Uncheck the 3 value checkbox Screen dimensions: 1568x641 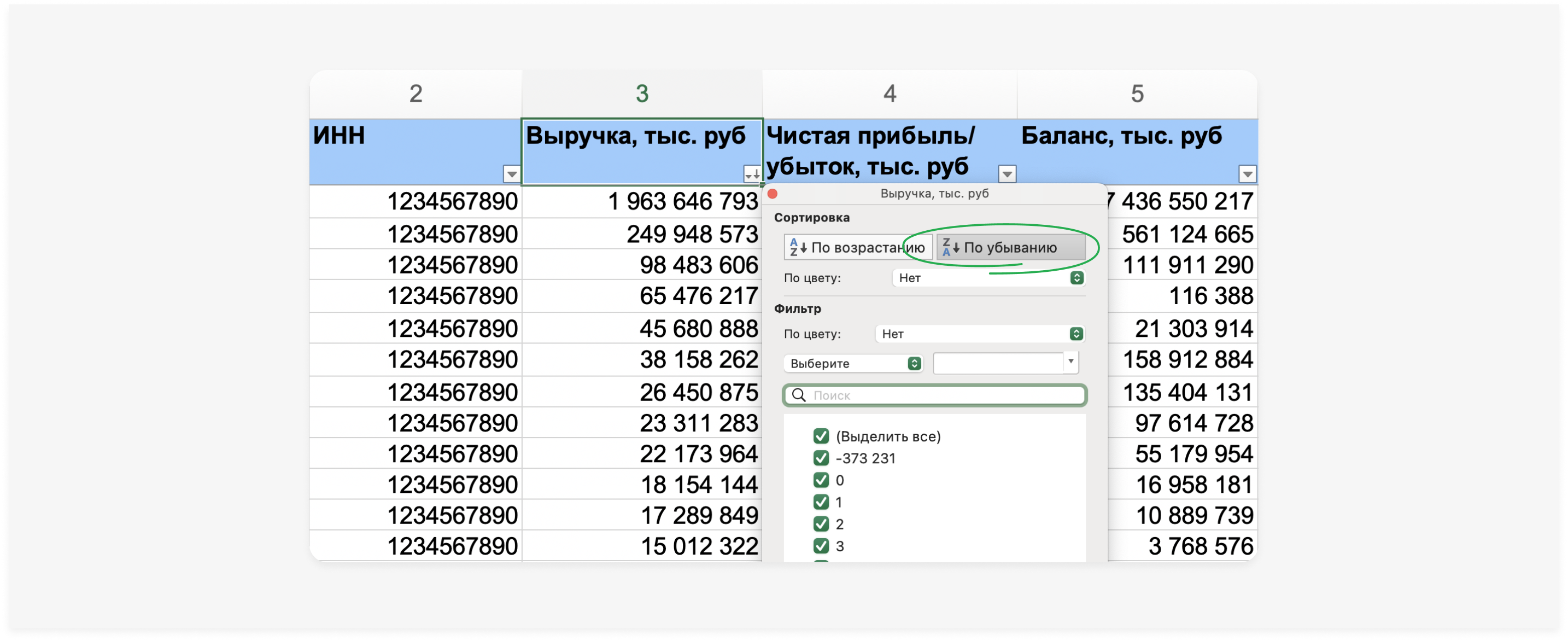pos(821,545)
